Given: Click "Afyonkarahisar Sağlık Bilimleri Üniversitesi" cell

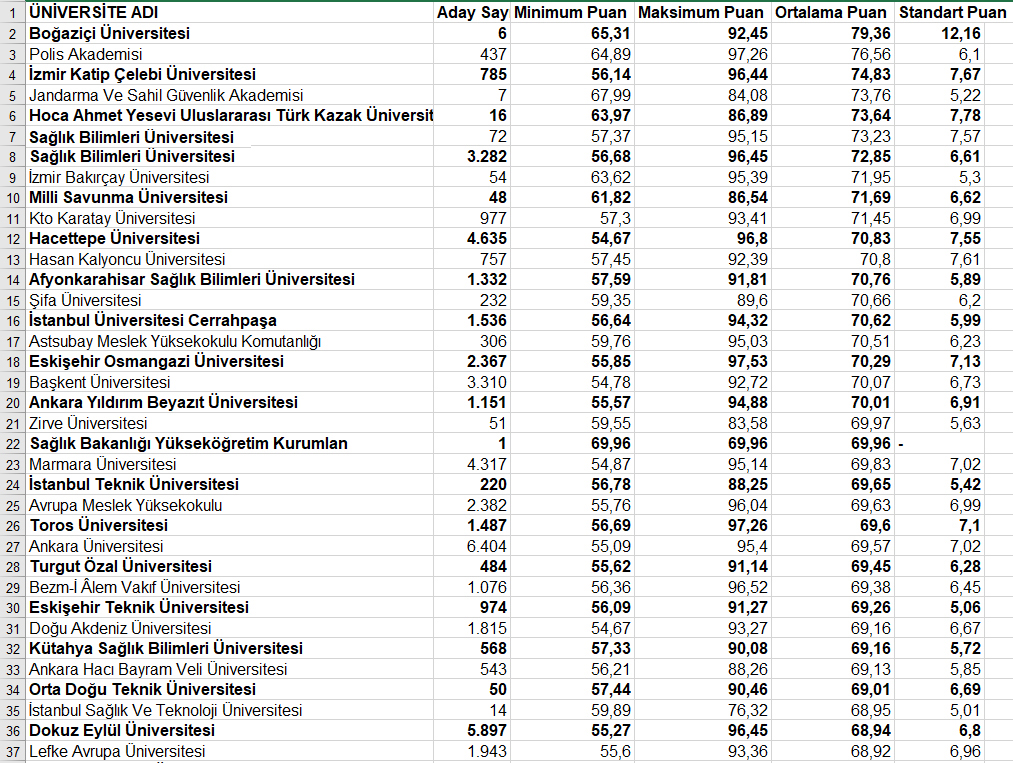Looking at the screenshot, I should click(x=230, y=279).
